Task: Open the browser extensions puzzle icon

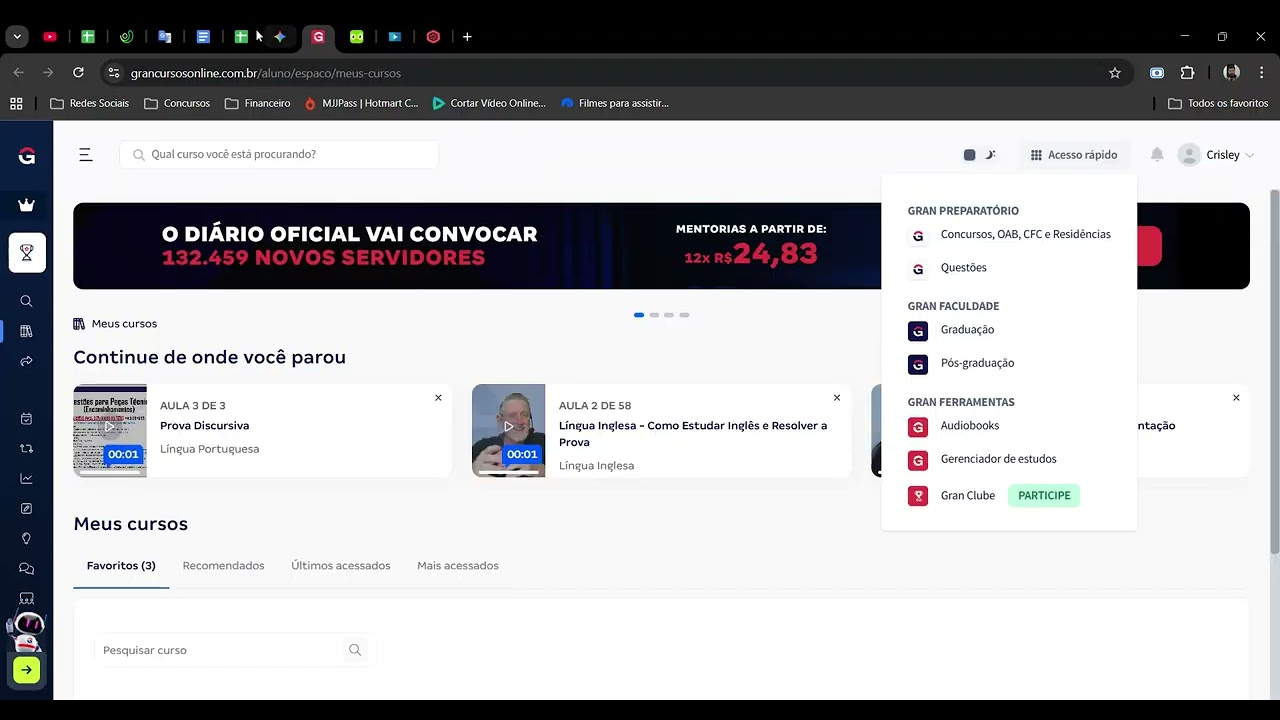Action: point(1188,73)
